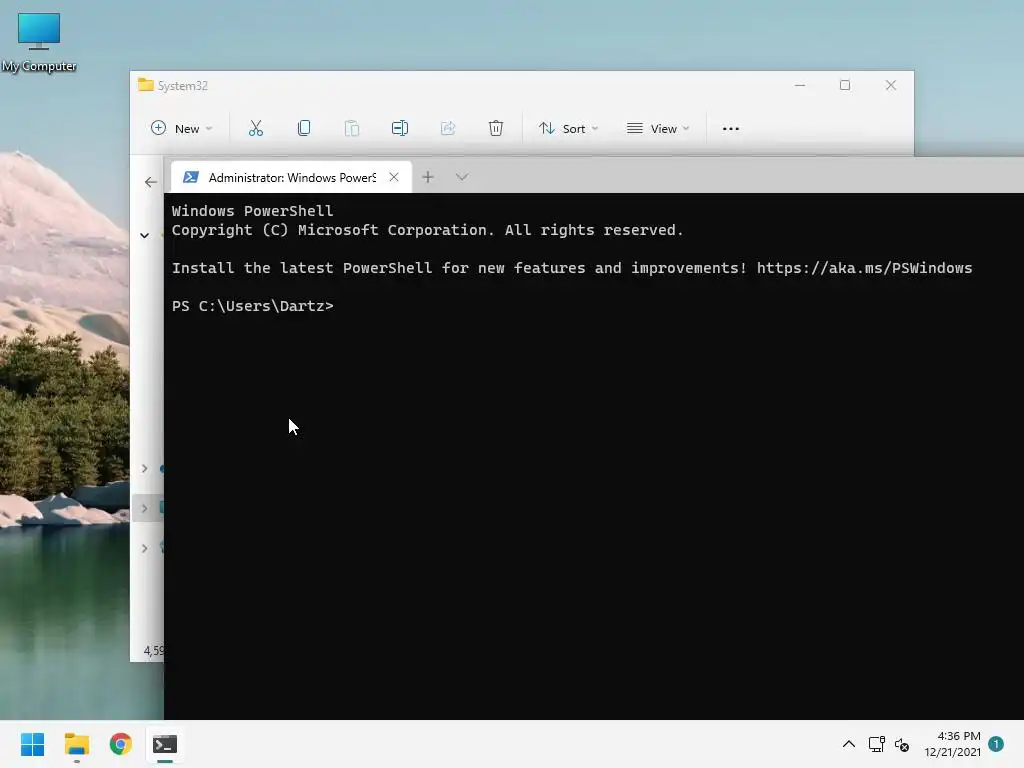Show hidden tray icons chevron
Image resolution: width=1024 pixels, height=768 pixels.
point(848,744)
